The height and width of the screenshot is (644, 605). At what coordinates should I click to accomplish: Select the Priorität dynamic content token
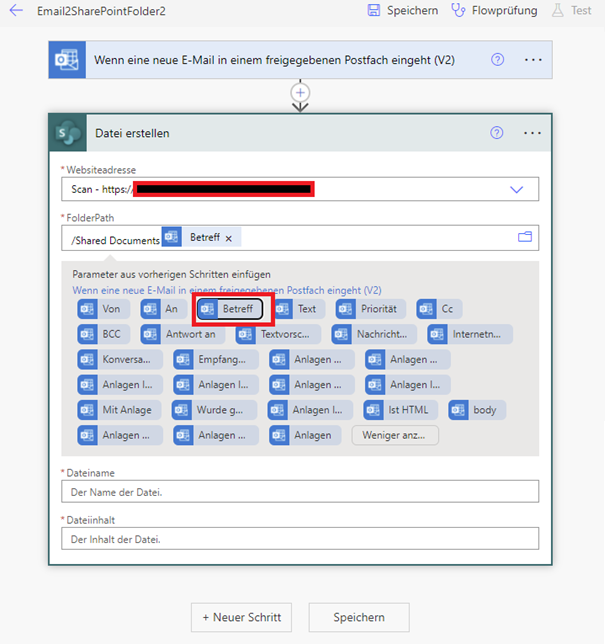[x=370, y=309]
